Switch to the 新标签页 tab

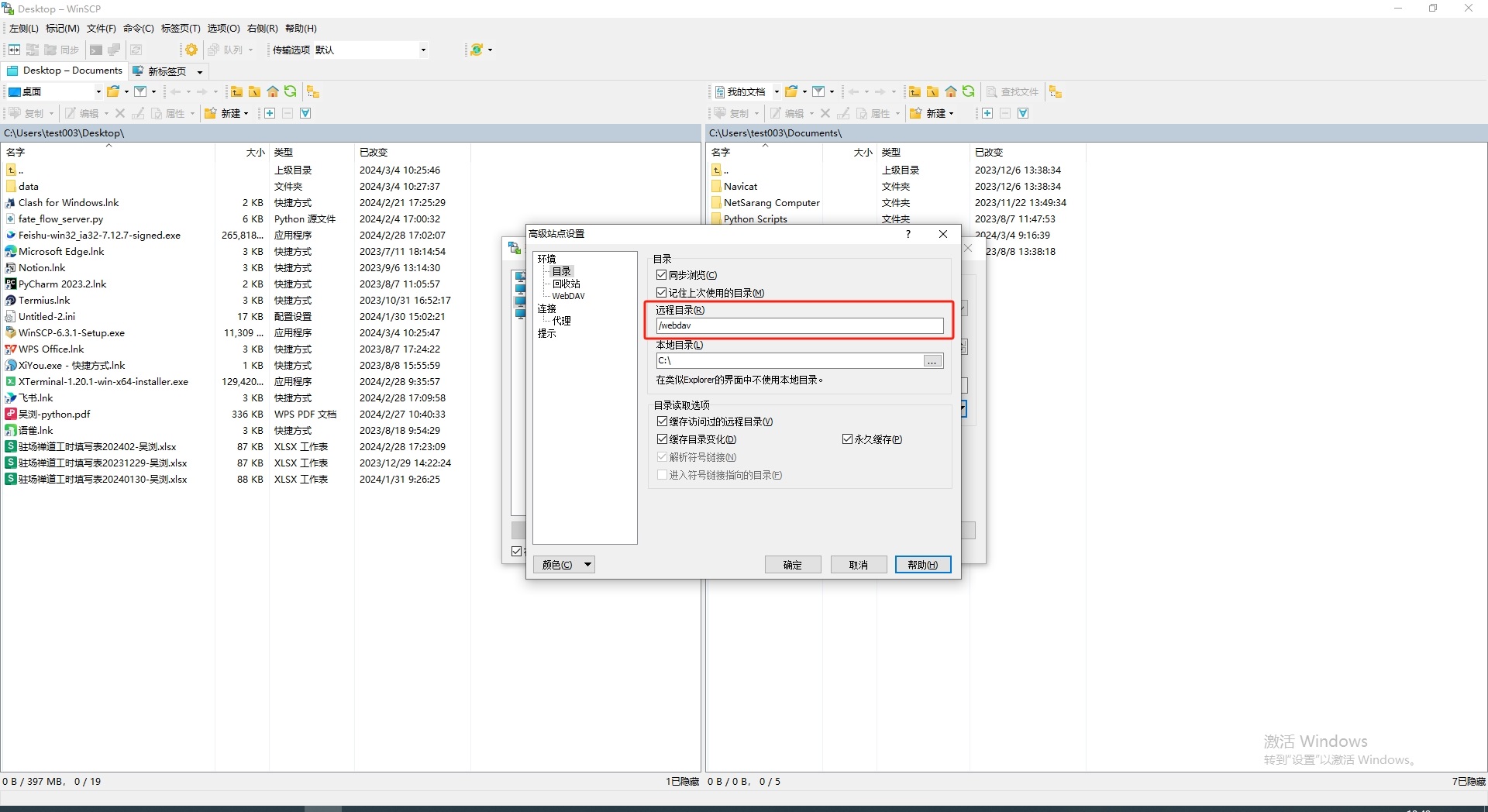pyautogui.click(x=167, y=71)
